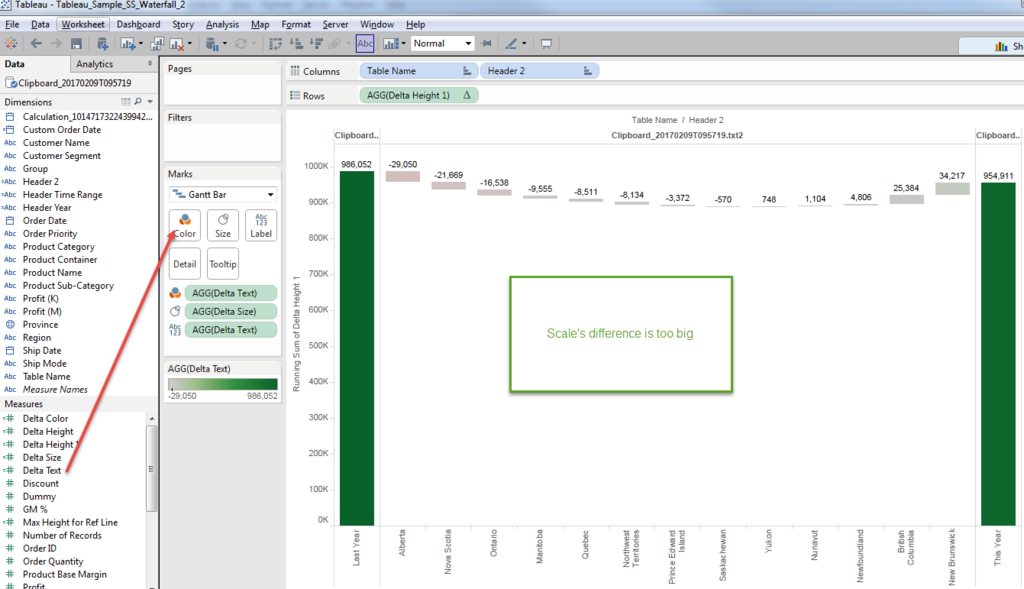Viewport: 1024px width, 589px height.
Task: Switch to the Analytics tab
Action: pos(95,64)
